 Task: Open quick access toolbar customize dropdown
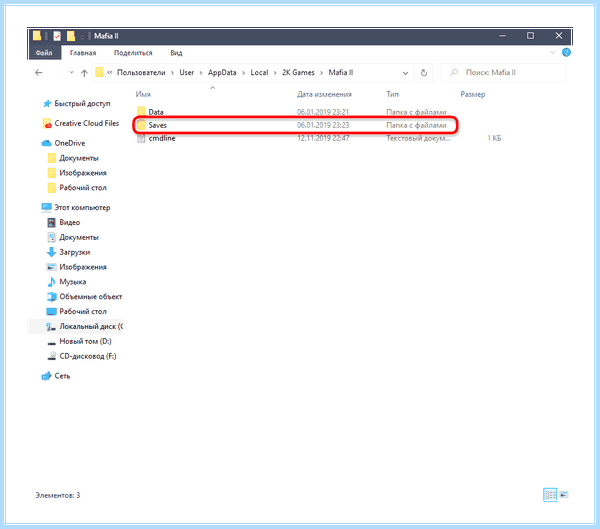(x=82, y=36)
